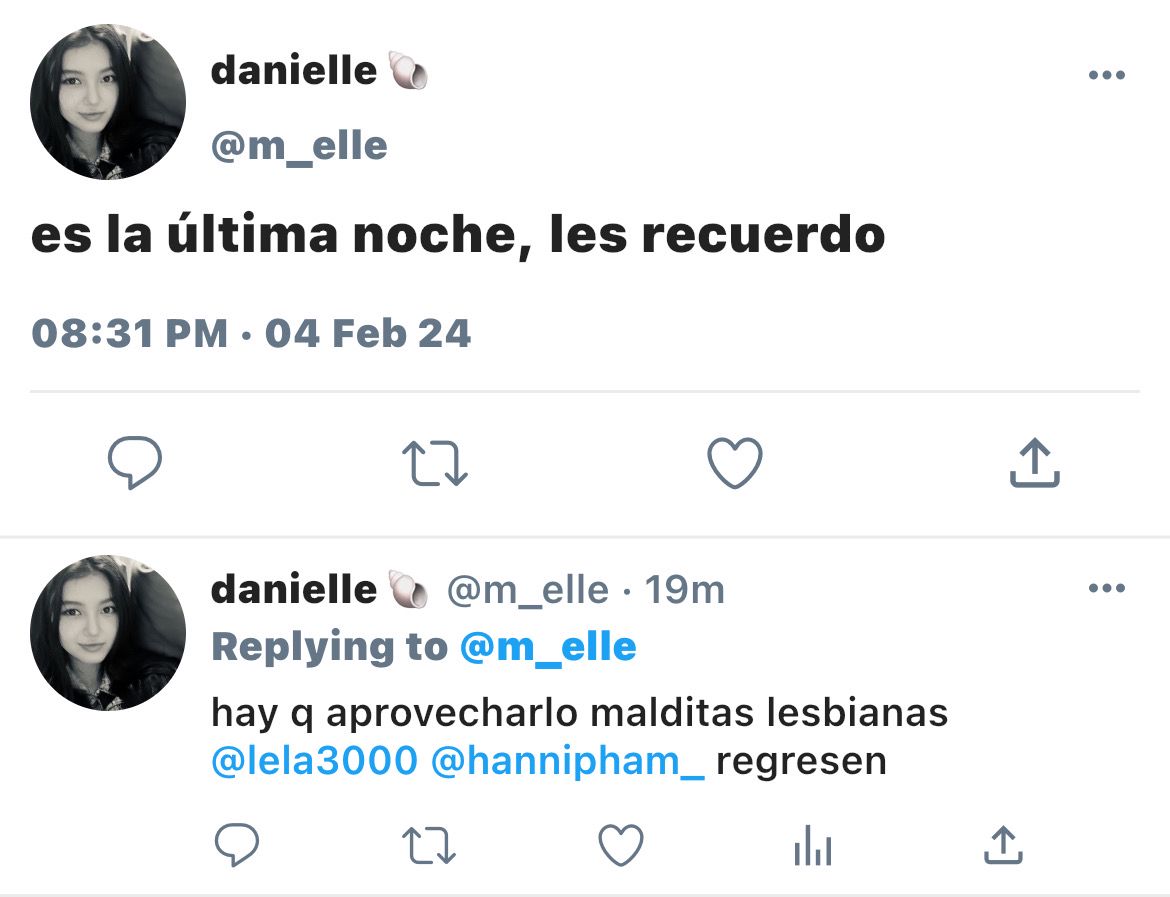
Task: View analytics of the reply tweet
Action: (813, 846)
